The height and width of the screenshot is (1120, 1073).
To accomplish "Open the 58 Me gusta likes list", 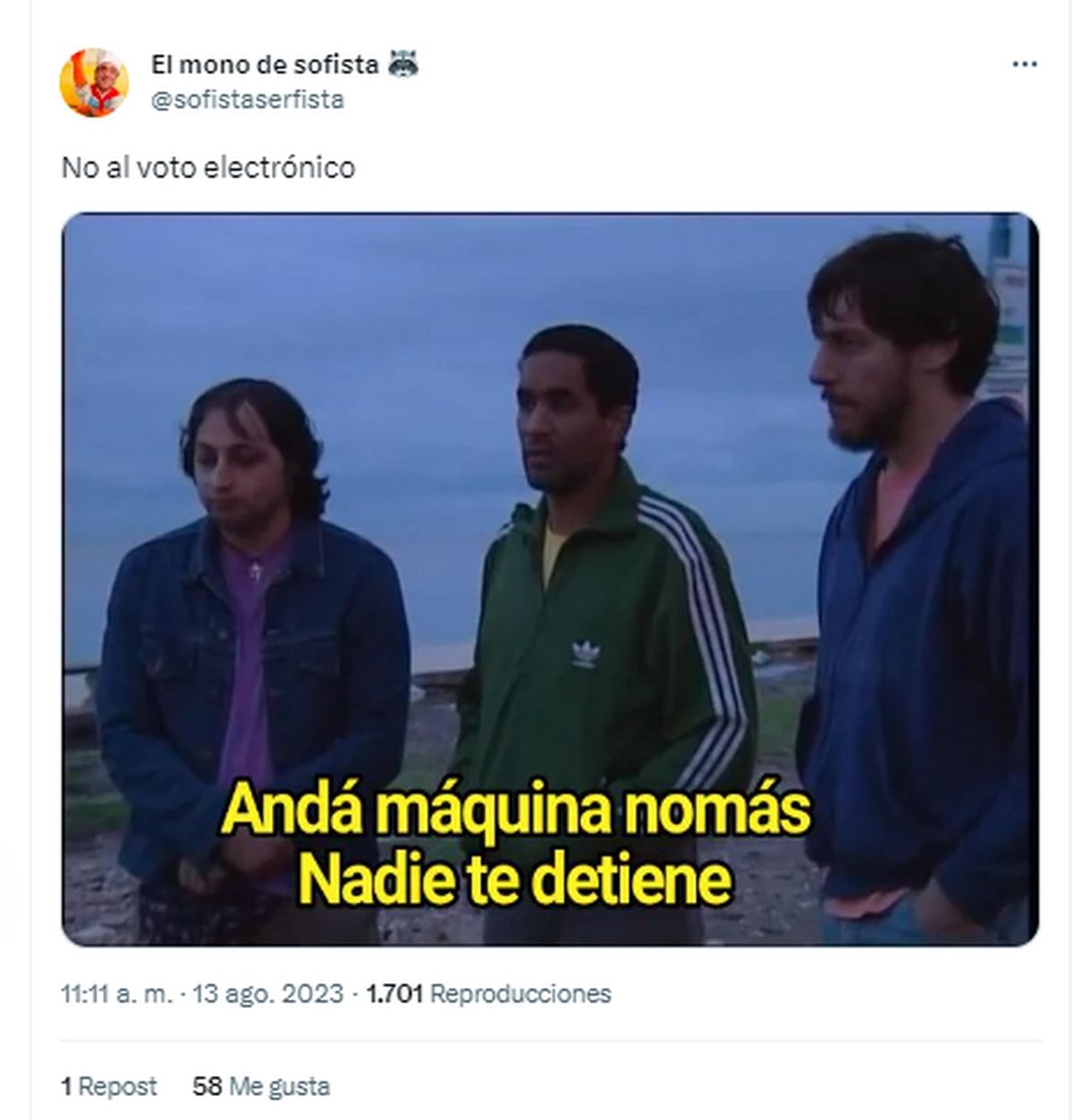I will pos(261,1087).
